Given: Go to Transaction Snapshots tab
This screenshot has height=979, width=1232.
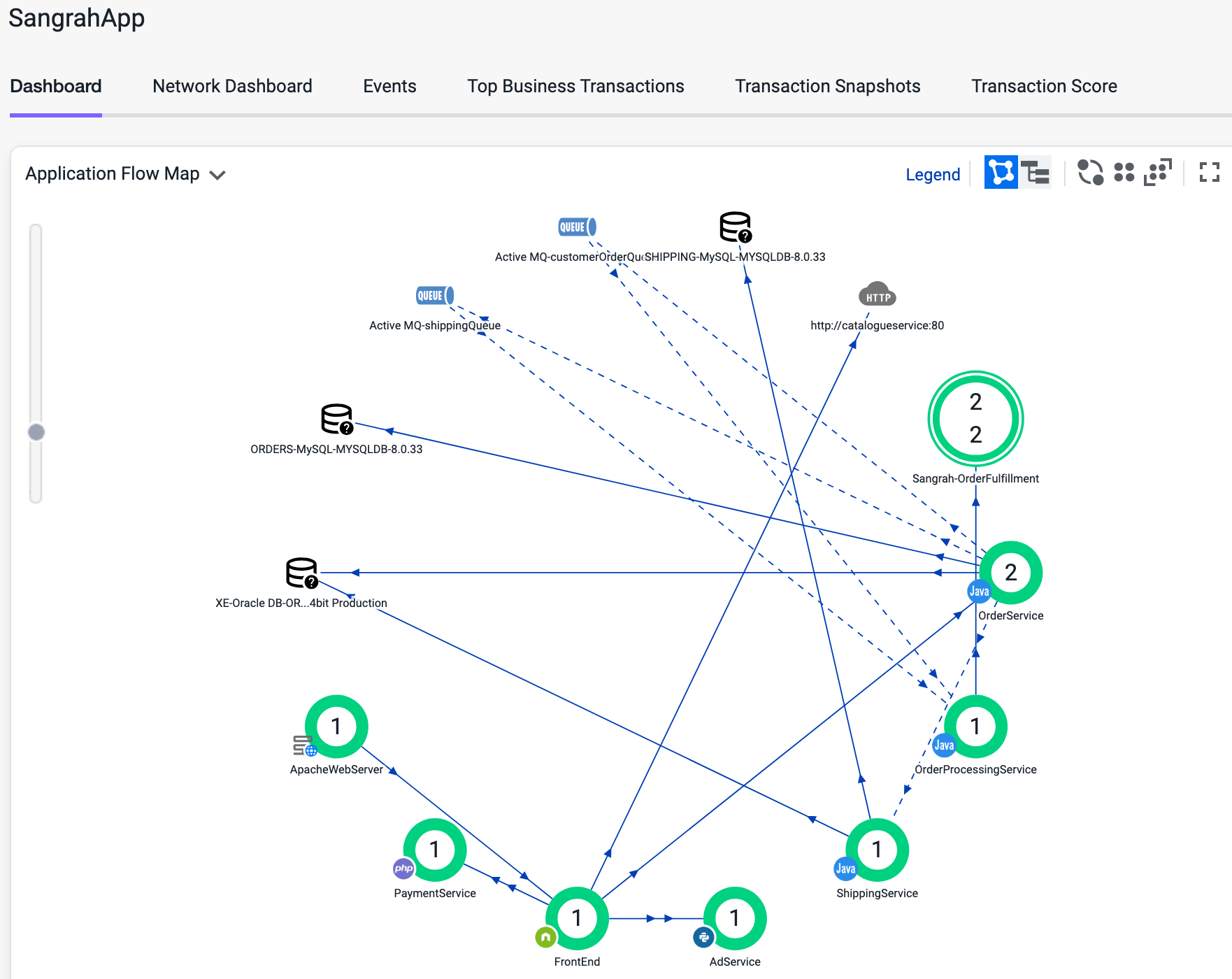Looking at the screenshot, I should 827,86.
